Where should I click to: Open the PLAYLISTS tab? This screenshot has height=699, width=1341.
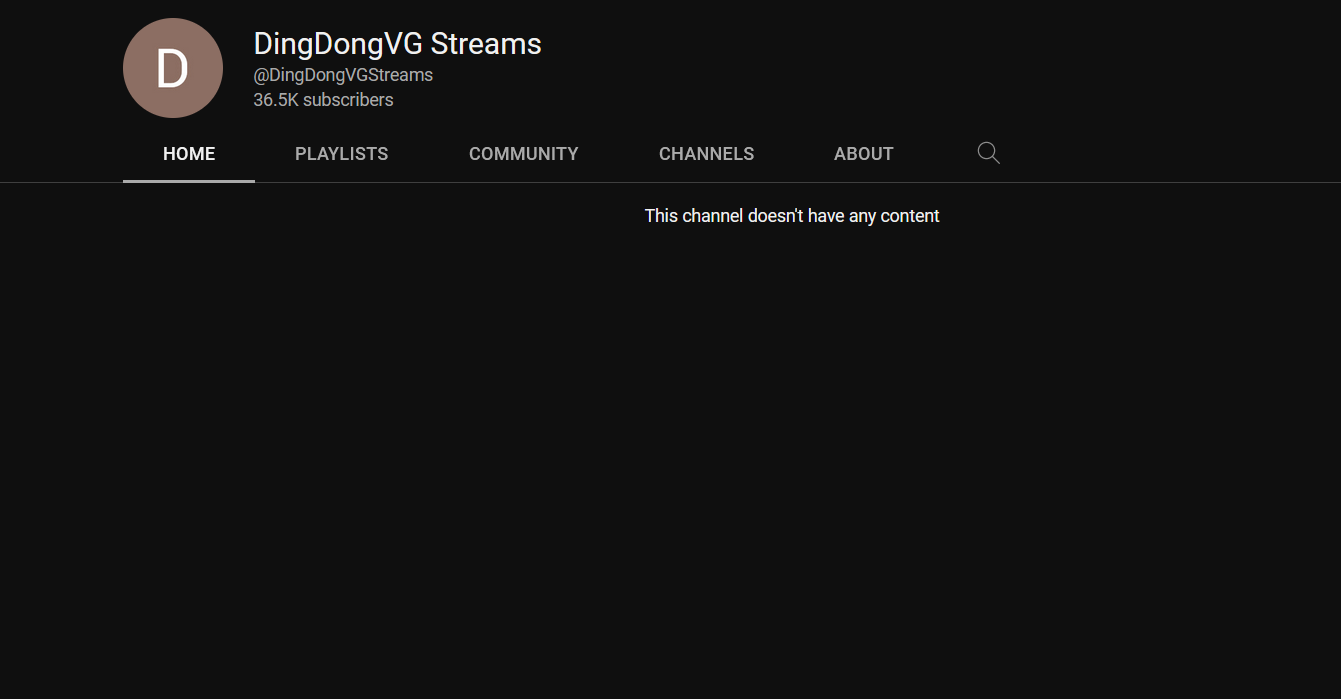tap(342, 154)
